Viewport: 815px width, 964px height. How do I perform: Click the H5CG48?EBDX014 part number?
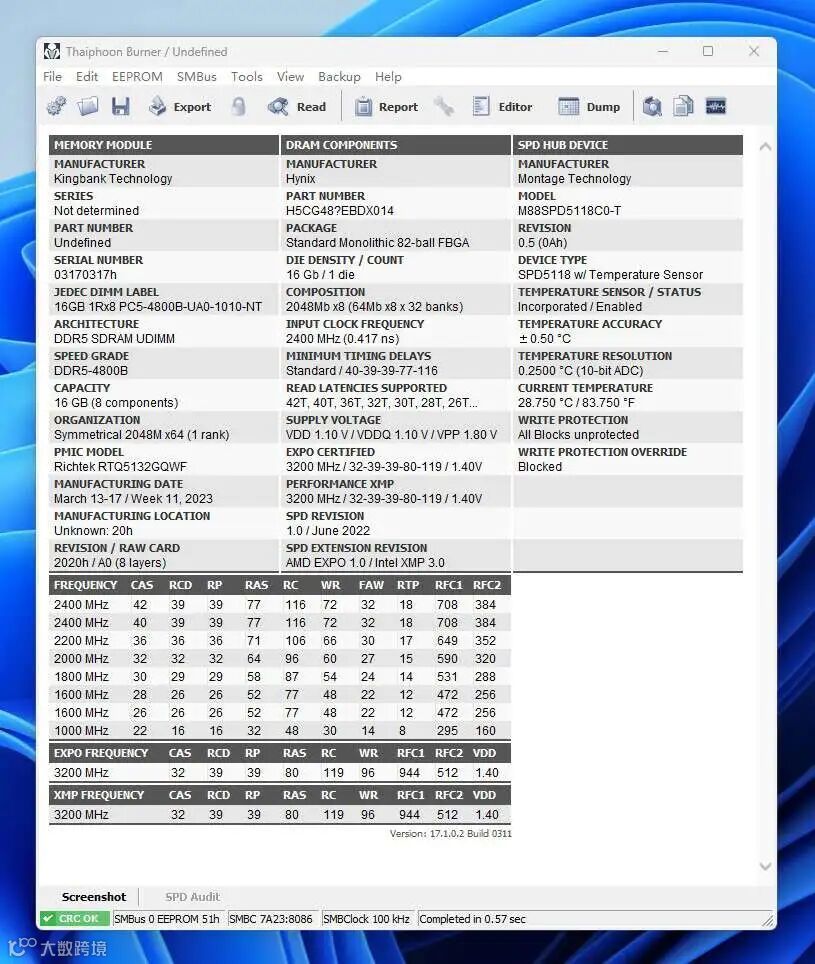click(340, 211)
